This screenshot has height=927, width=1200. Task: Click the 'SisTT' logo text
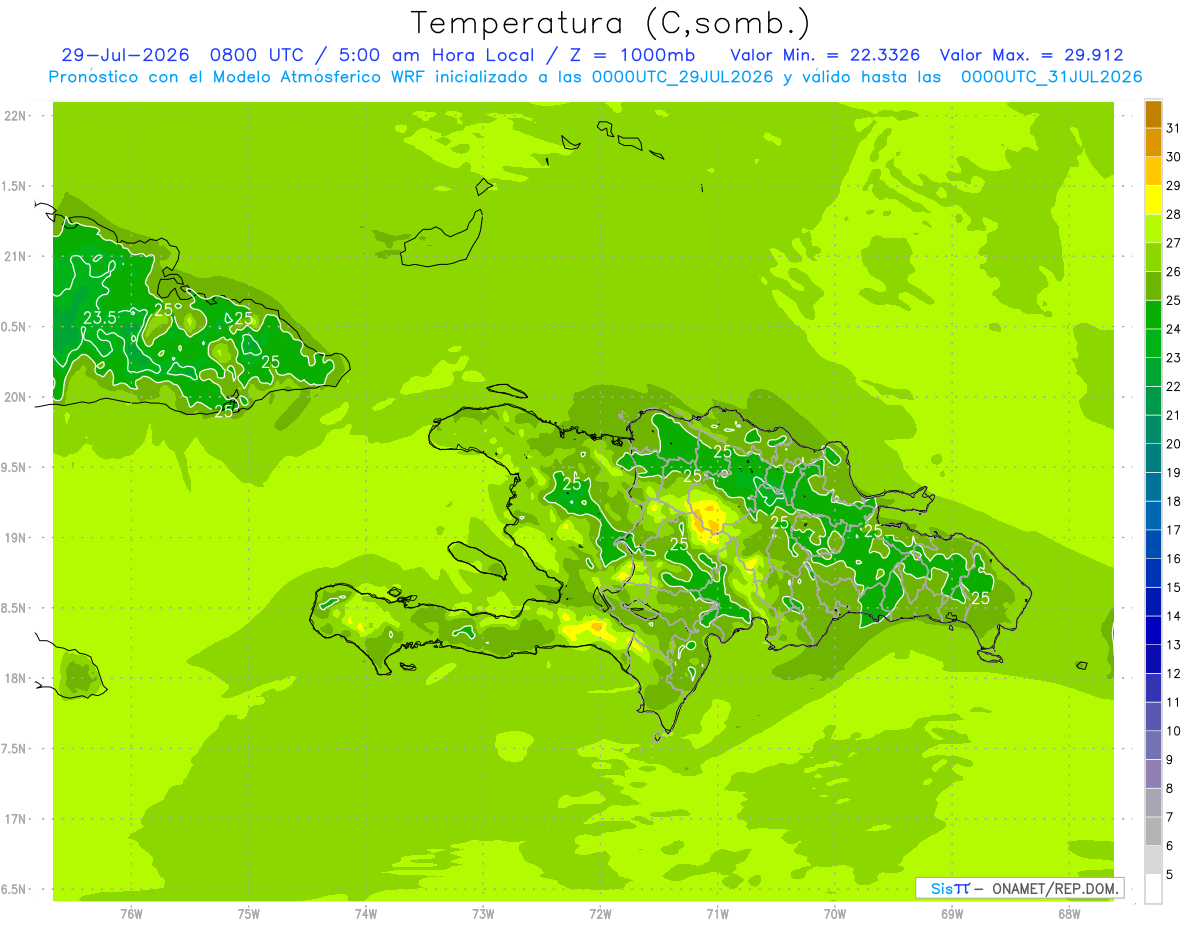coord(950,888)
